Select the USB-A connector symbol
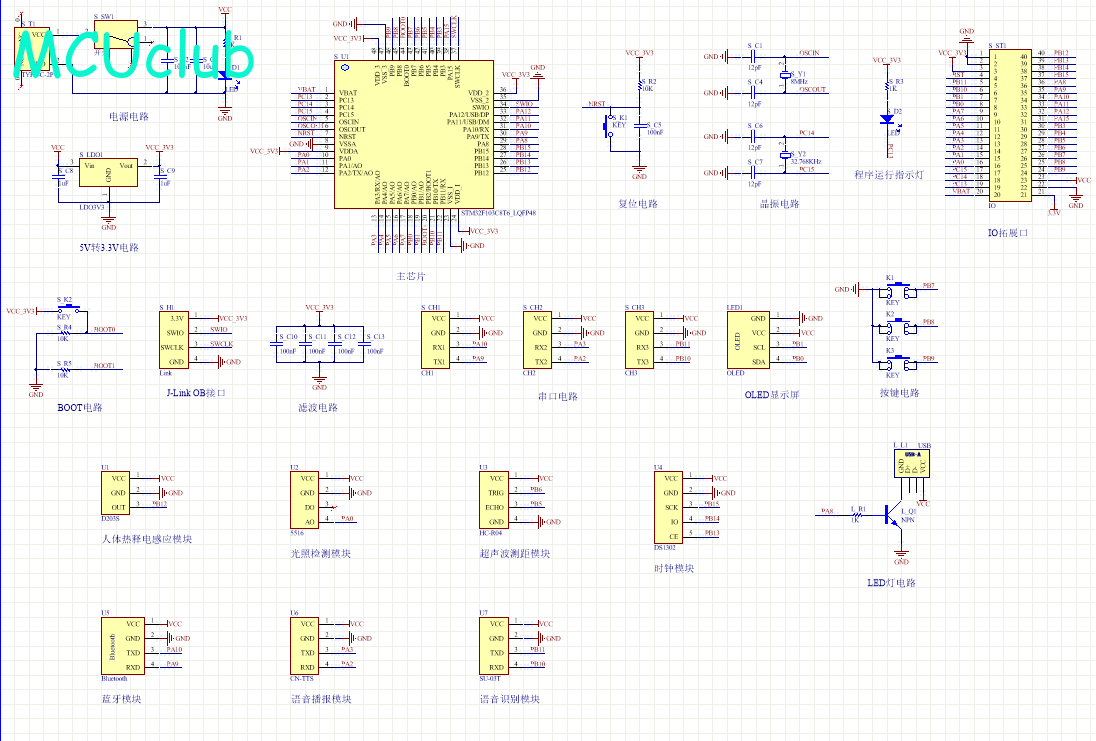This screenshot has height=741, width=1096. [x=913, y=463]
